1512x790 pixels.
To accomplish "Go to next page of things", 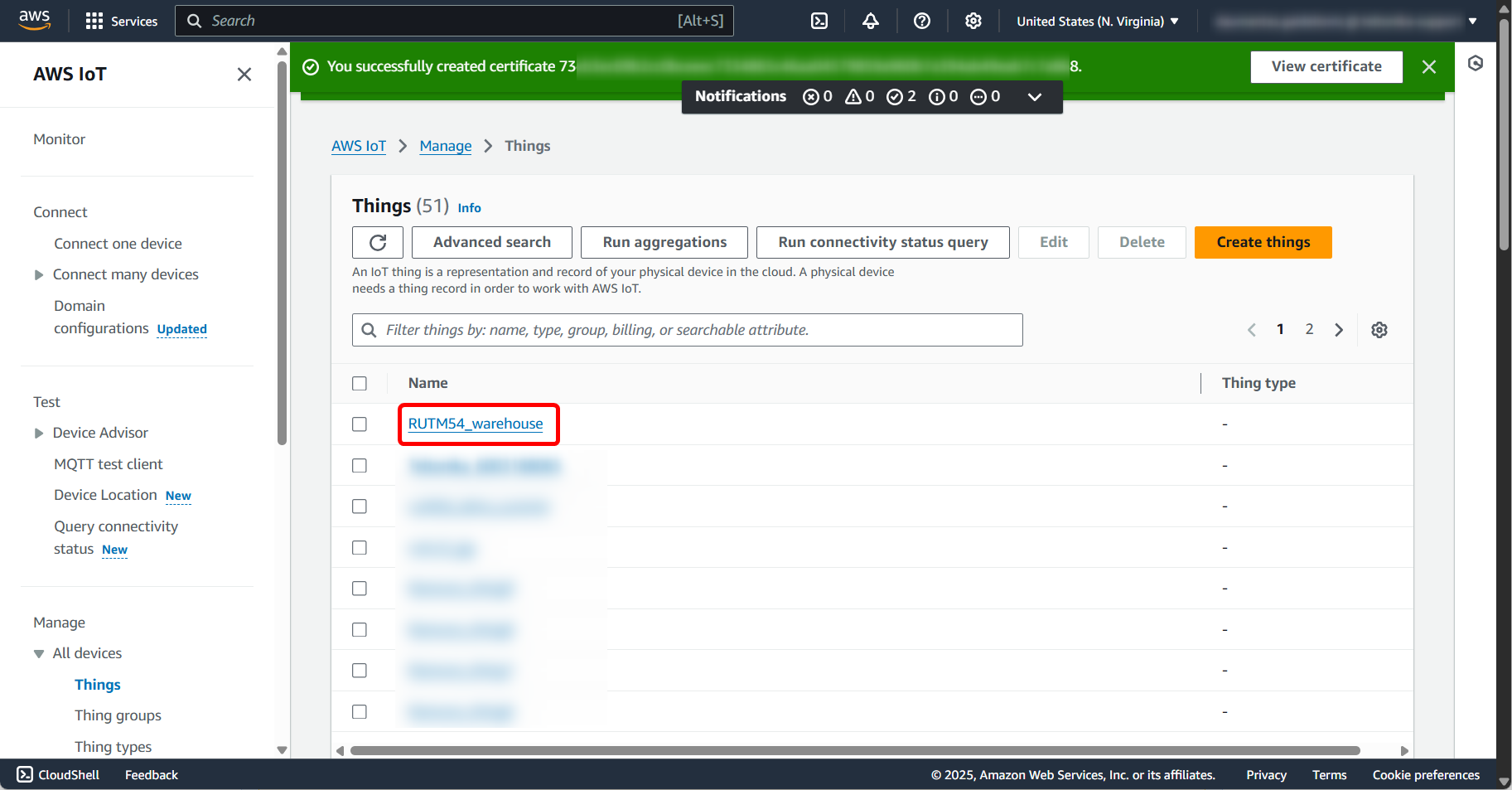I will pyautogui.click(x=1339, y=330).
